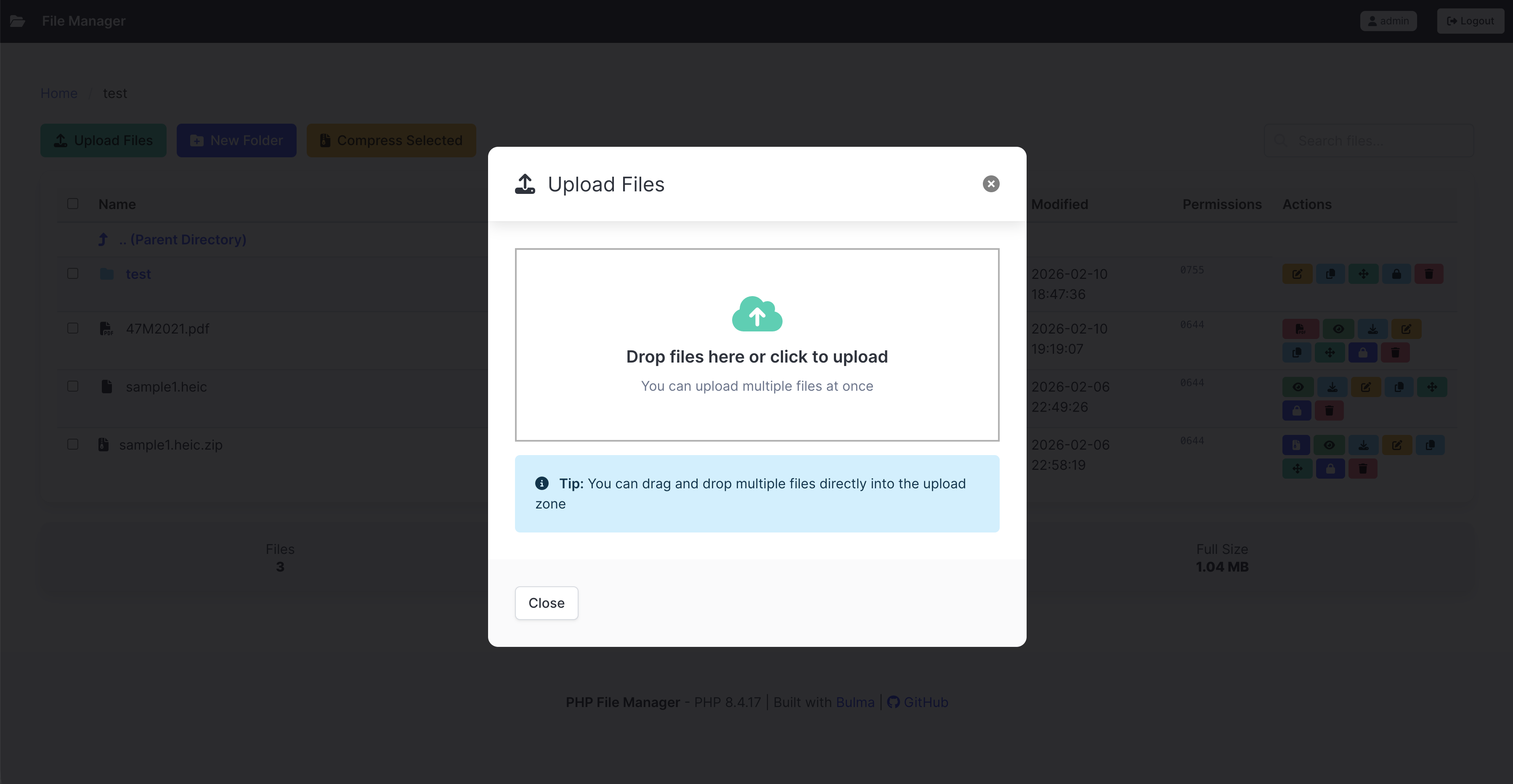1513x784 pixels.
Task: Check the select-all checkbox in the table header
Action: 72,204
